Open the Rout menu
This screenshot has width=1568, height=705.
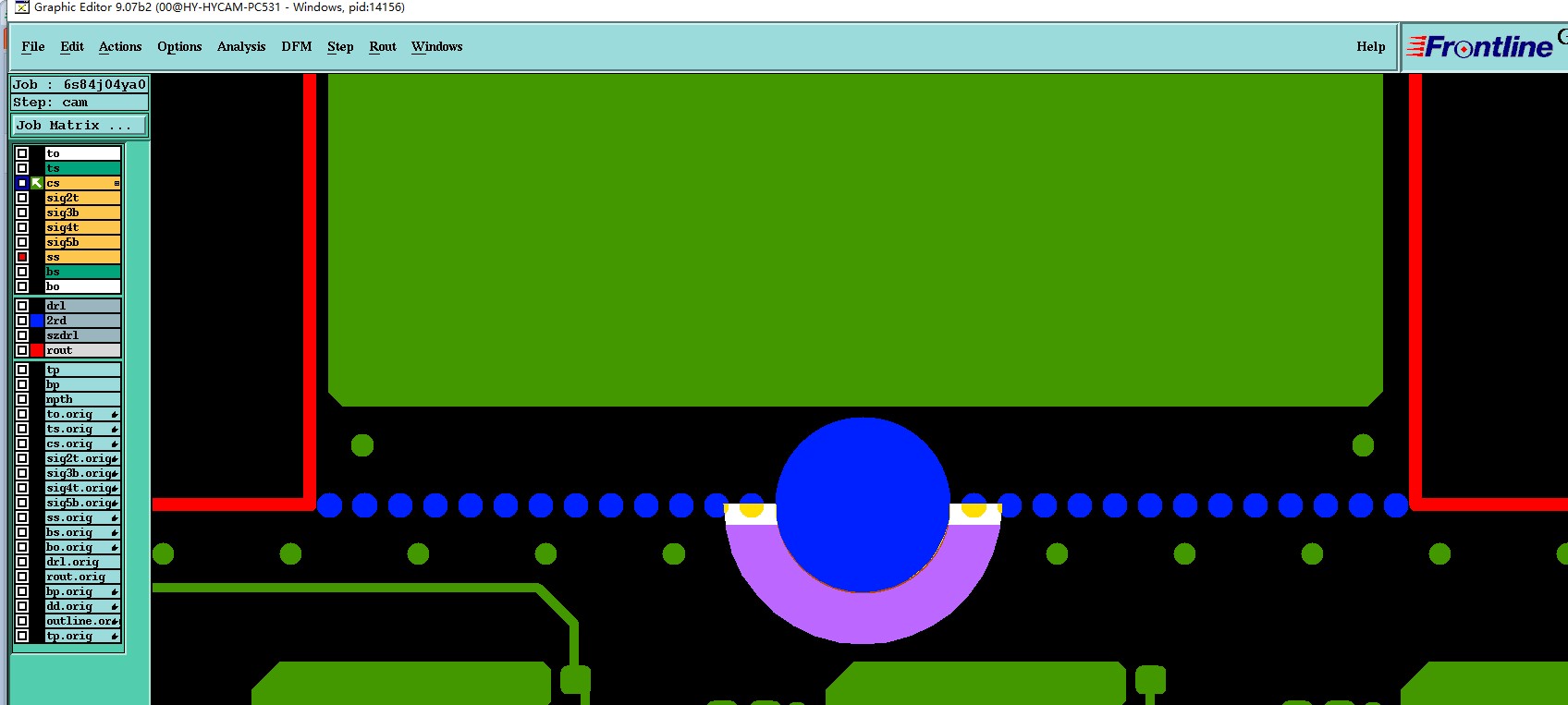[x=383, y=46]
